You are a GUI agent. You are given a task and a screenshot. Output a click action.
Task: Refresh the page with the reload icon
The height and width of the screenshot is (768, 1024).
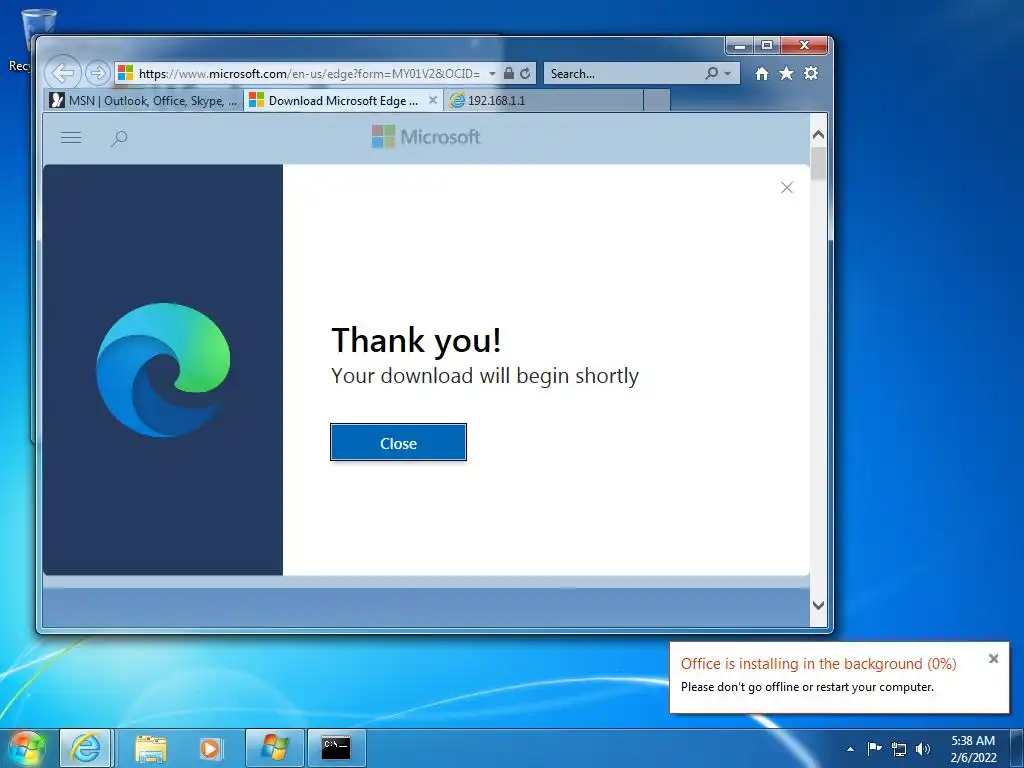(x=525, y=73)
